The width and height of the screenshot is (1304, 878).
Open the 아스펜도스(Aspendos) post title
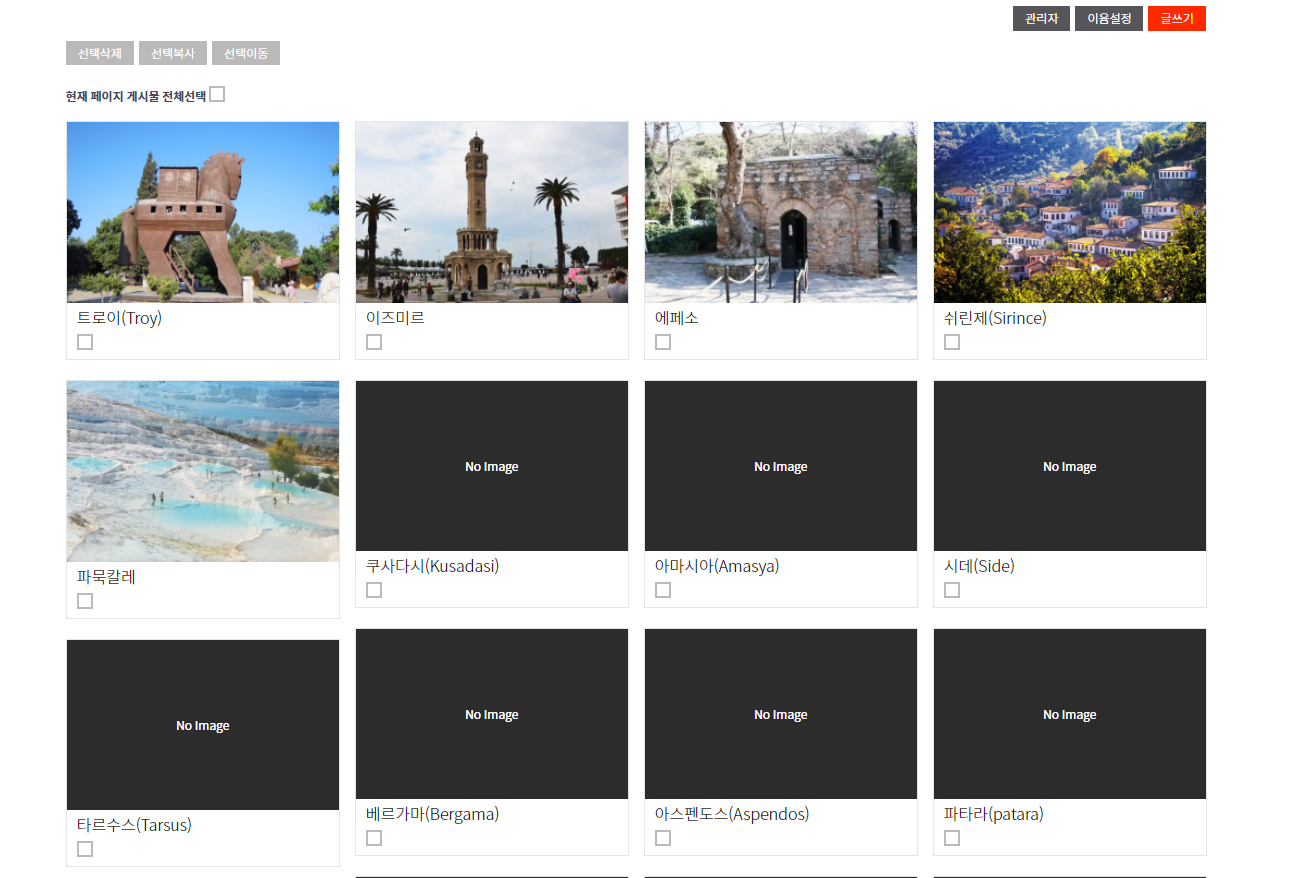[732, 814]
